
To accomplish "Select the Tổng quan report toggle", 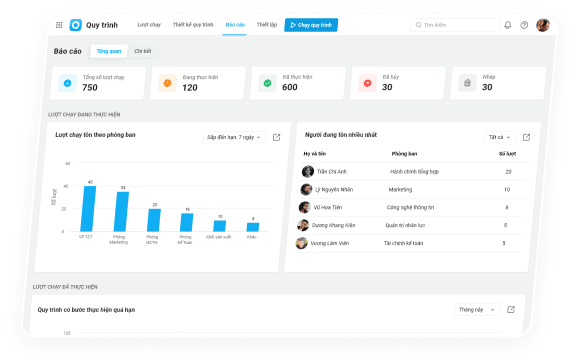I will (109, 51).
